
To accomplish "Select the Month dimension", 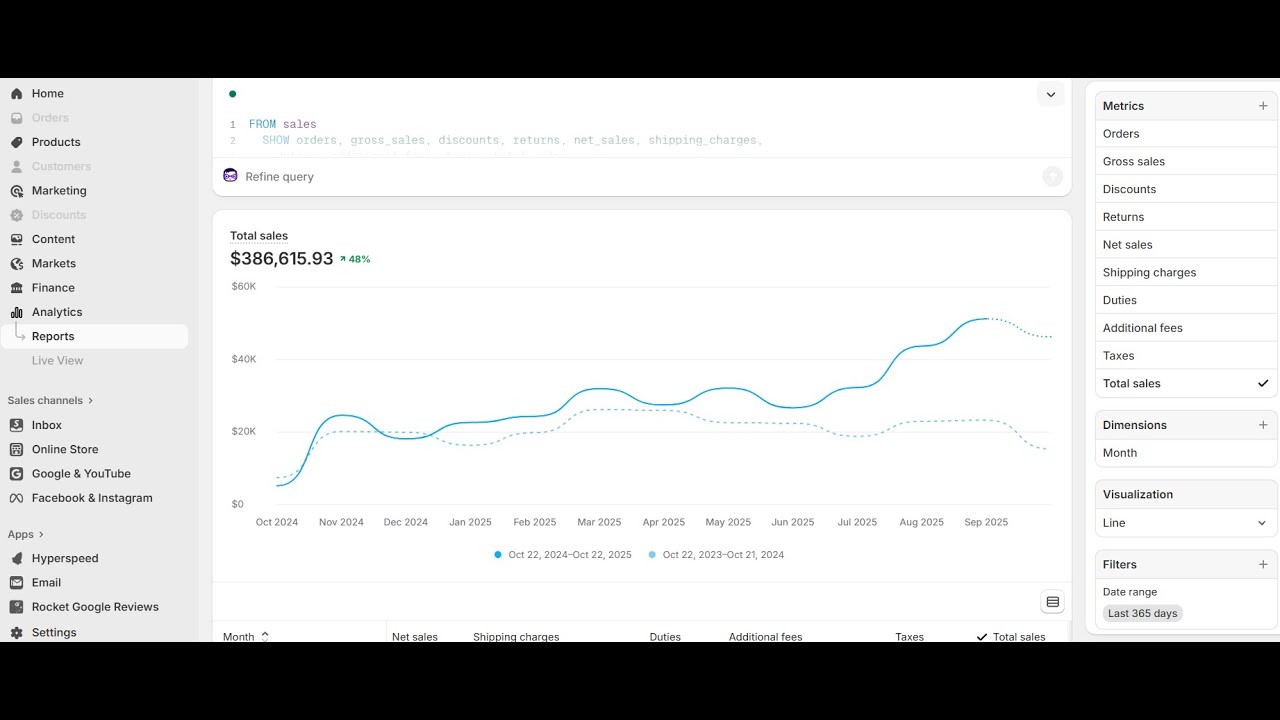I will coord(1186,453).
